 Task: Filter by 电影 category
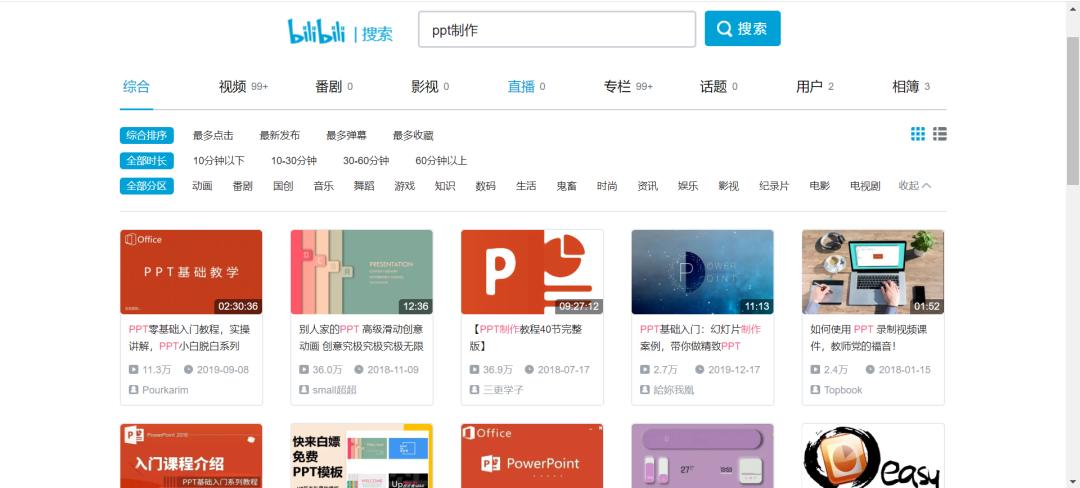tap(820, 186)
